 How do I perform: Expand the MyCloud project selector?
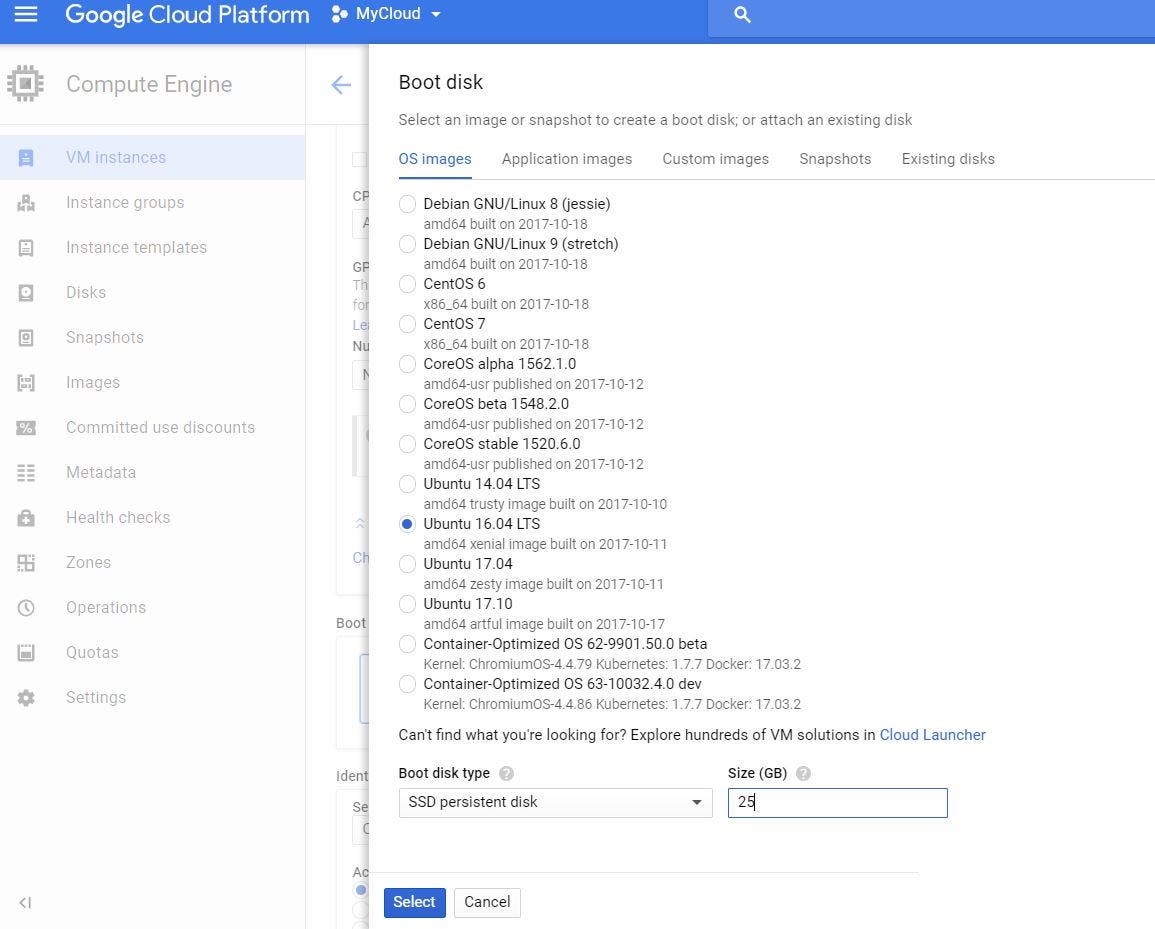tap(387, 15)
